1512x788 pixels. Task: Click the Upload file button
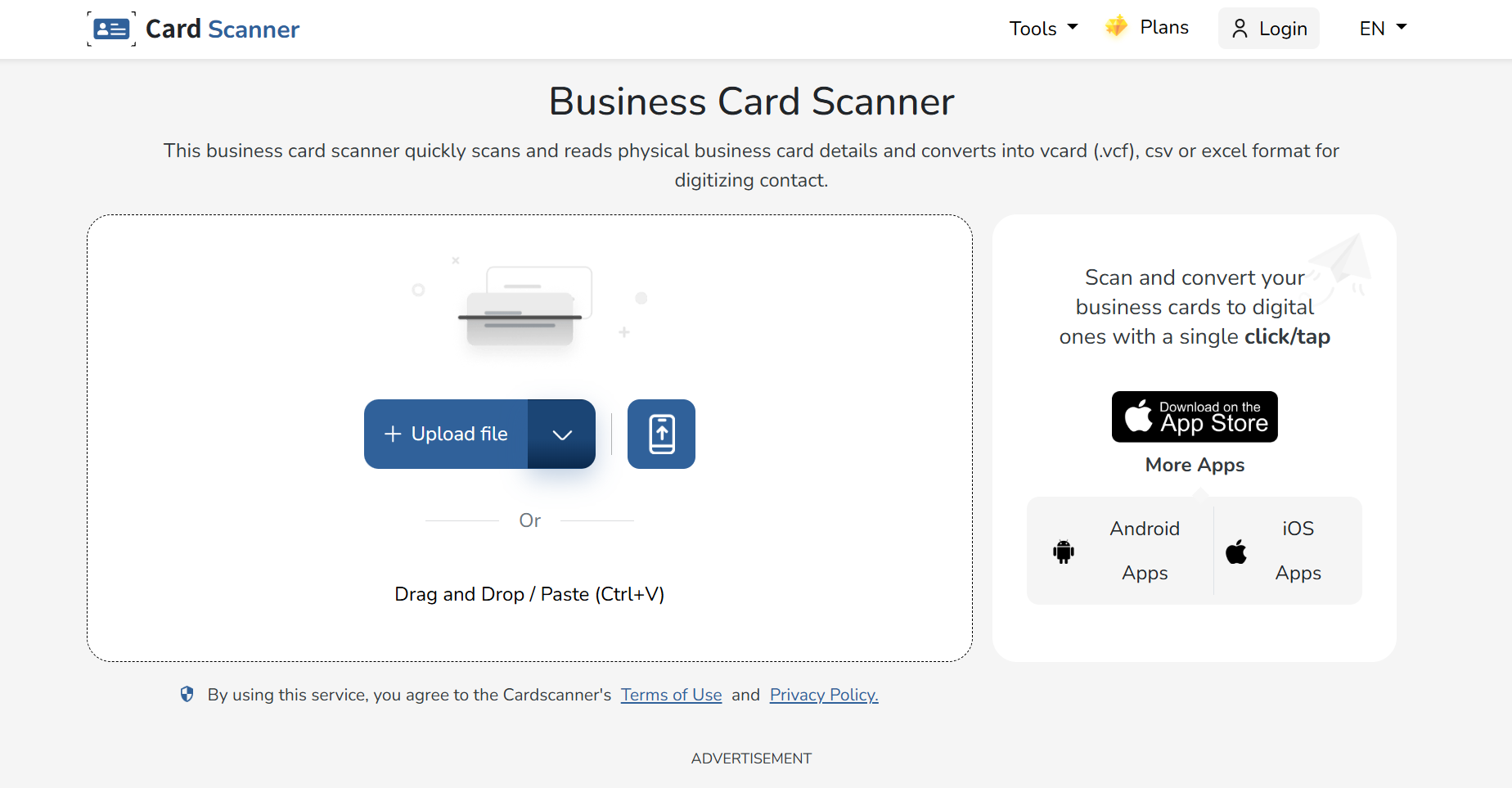458,434
